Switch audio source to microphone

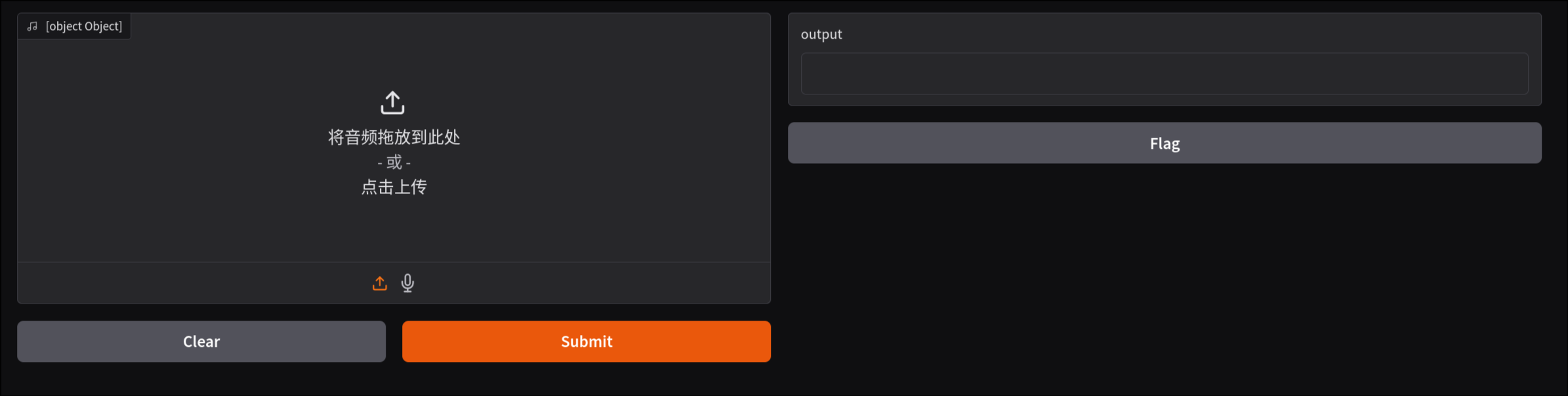click(407, 283)
